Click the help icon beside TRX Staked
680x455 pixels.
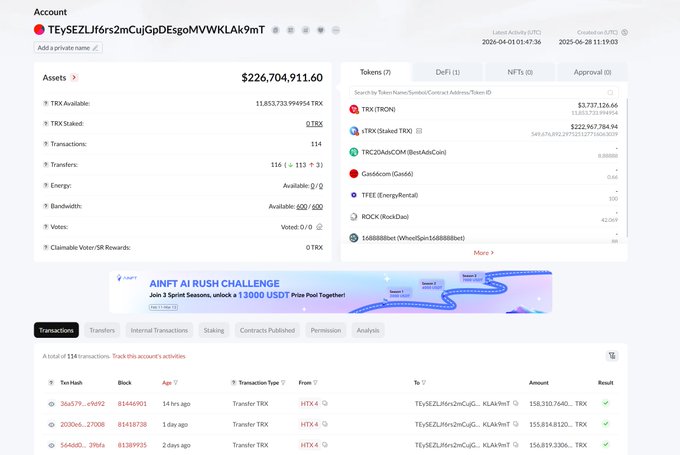click(x=45, y=123)
